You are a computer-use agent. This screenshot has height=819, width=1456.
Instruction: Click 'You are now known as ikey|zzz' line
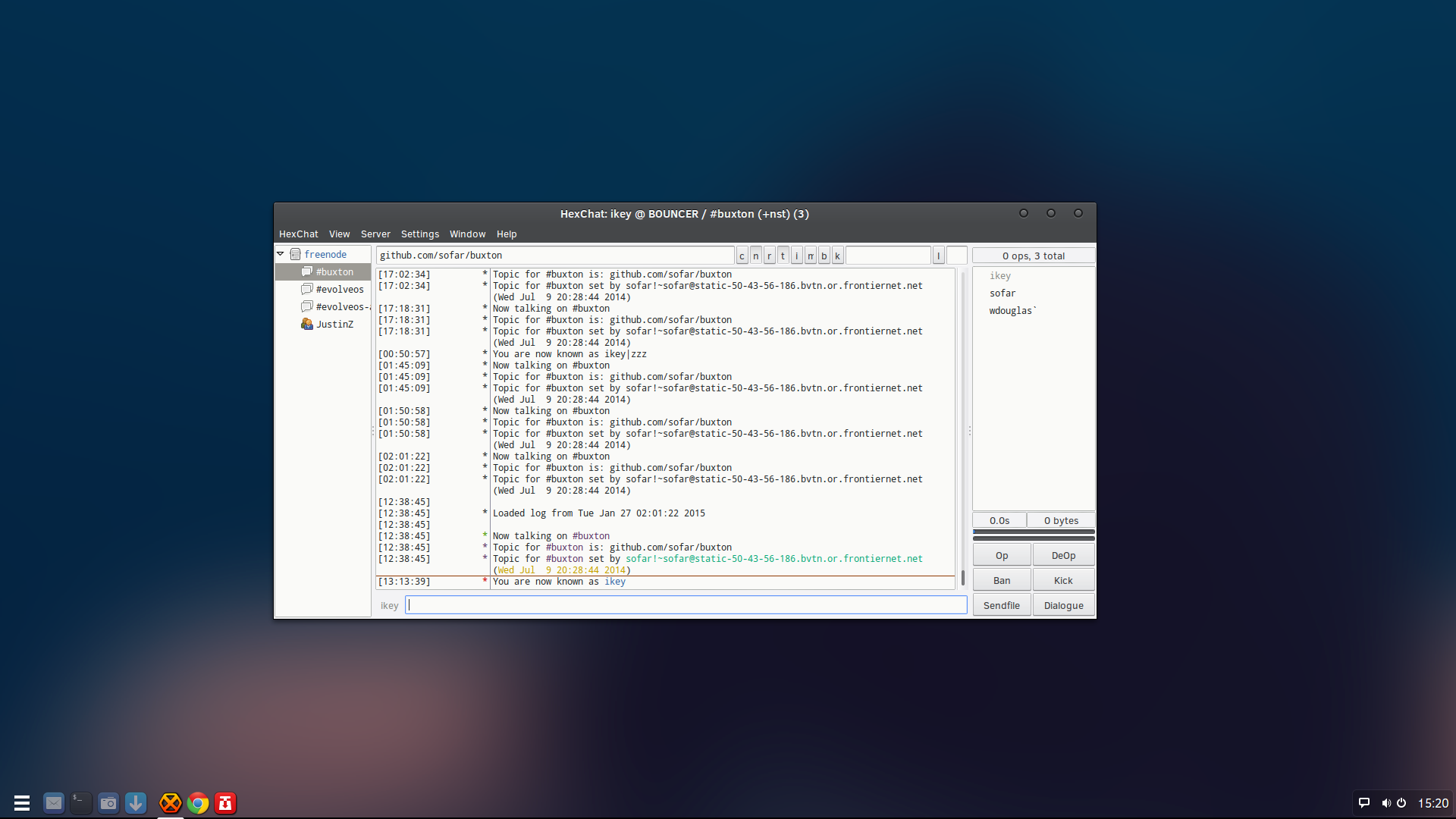click(x=570, y=353)
